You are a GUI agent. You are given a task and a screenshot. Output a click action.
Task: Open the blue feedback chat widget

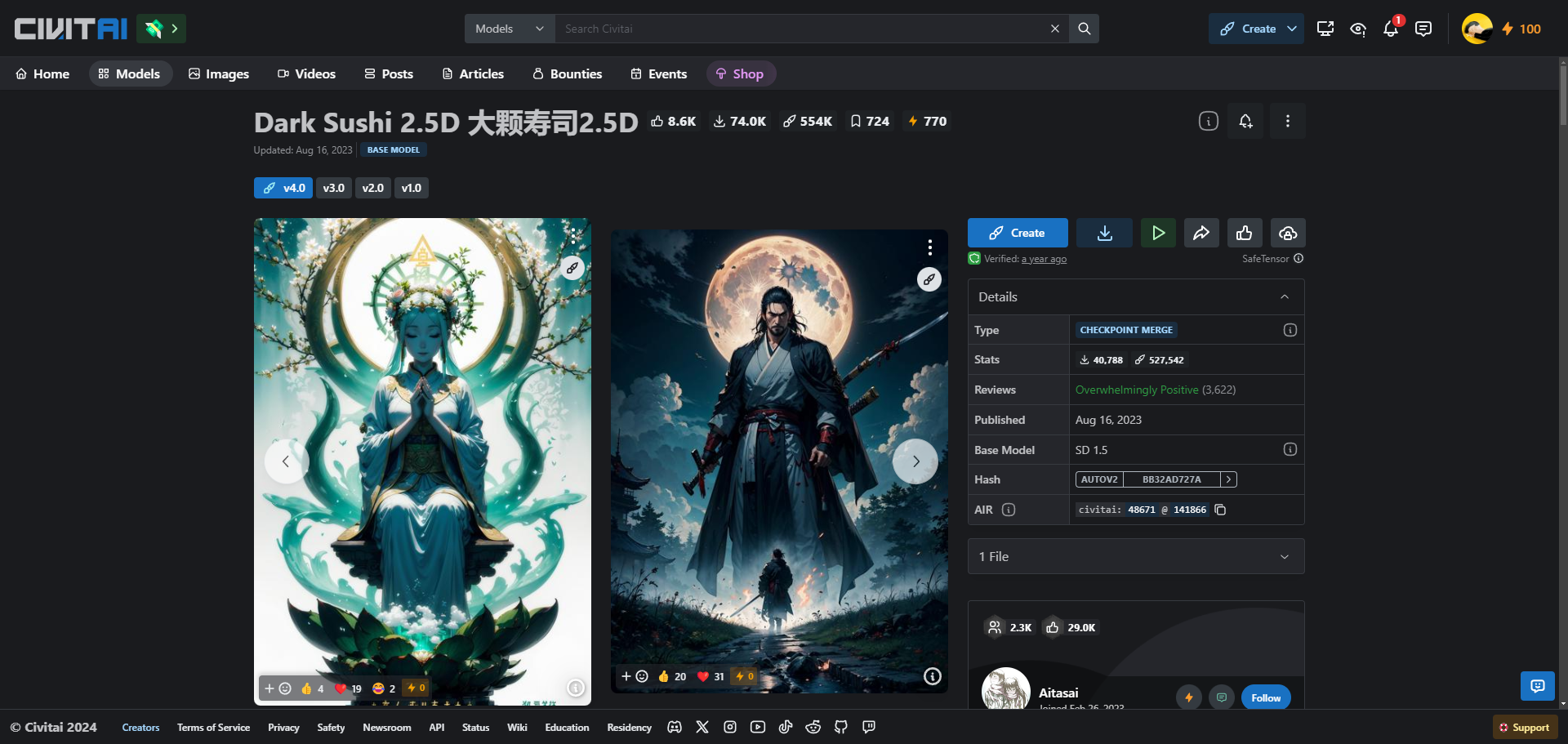[x=1537, y=686]
